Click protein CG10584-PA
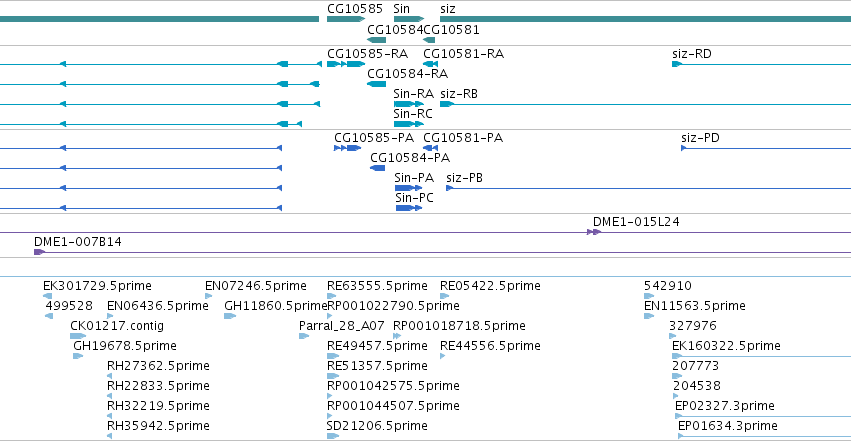851x441 pixels. click(377, 168)
